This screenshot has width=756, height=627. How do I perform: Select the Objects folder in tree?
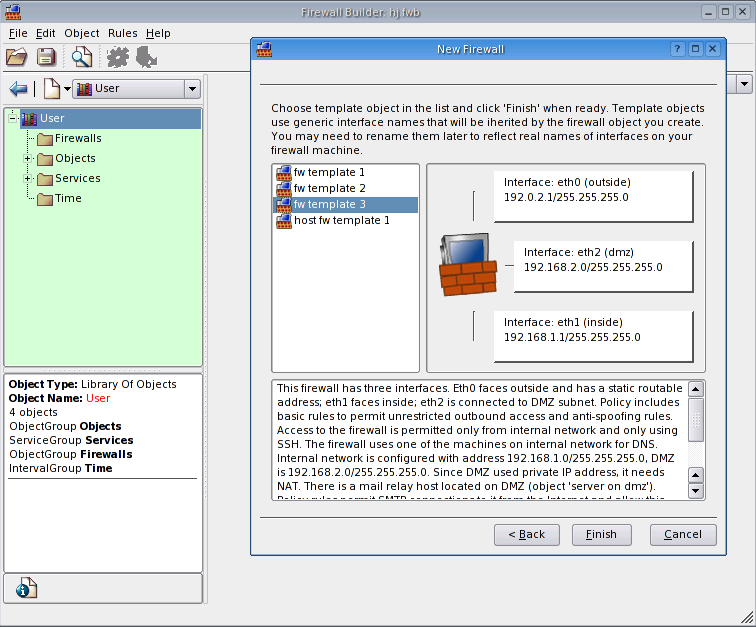click(75, 158)
